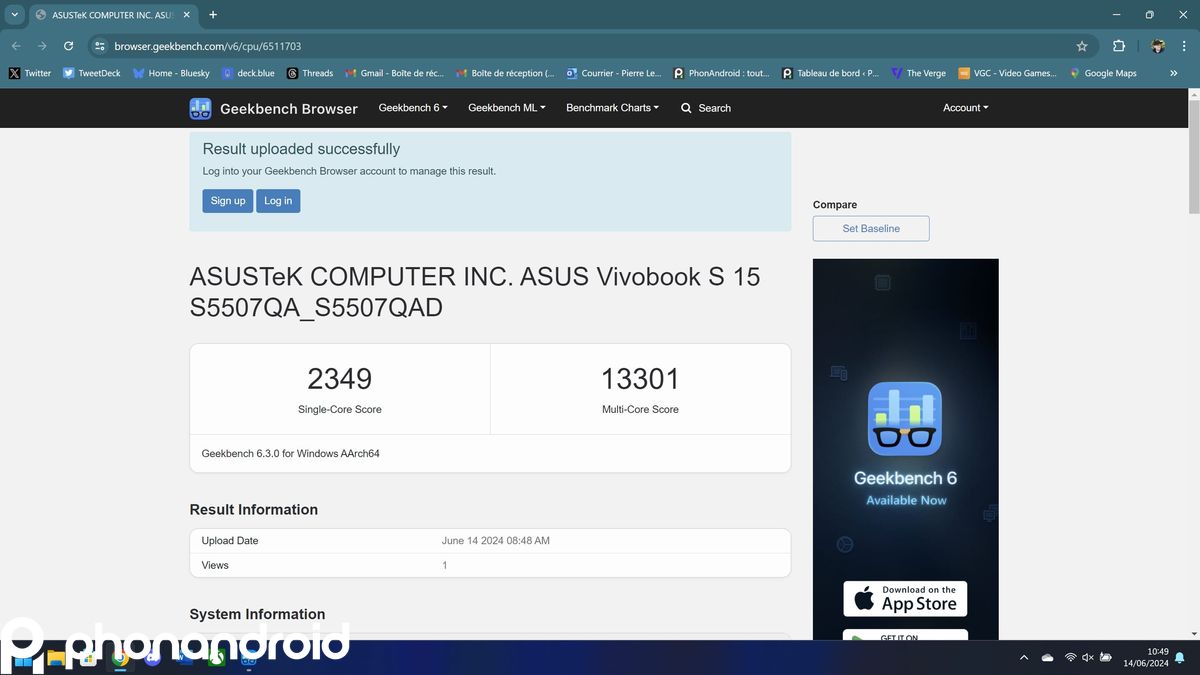Show more bookmarks with the overflow chevron
This screenshot has width=1200, height=675.
pos(1173,73)
